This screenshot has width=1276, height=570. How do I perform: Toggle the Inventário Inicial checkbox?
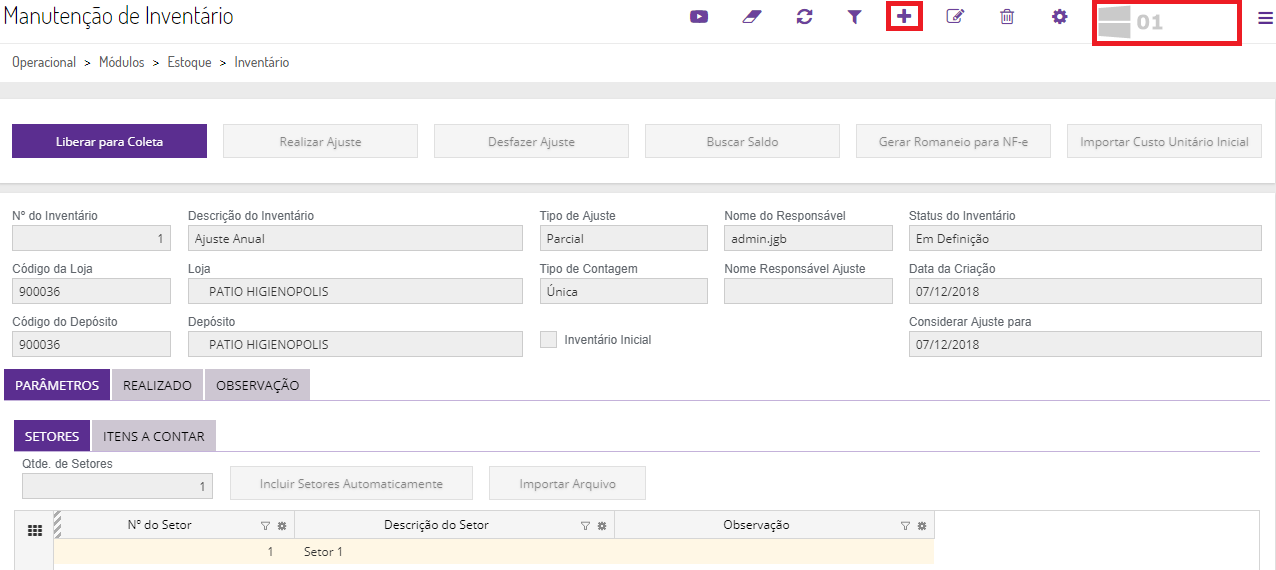tap(548, 339)
